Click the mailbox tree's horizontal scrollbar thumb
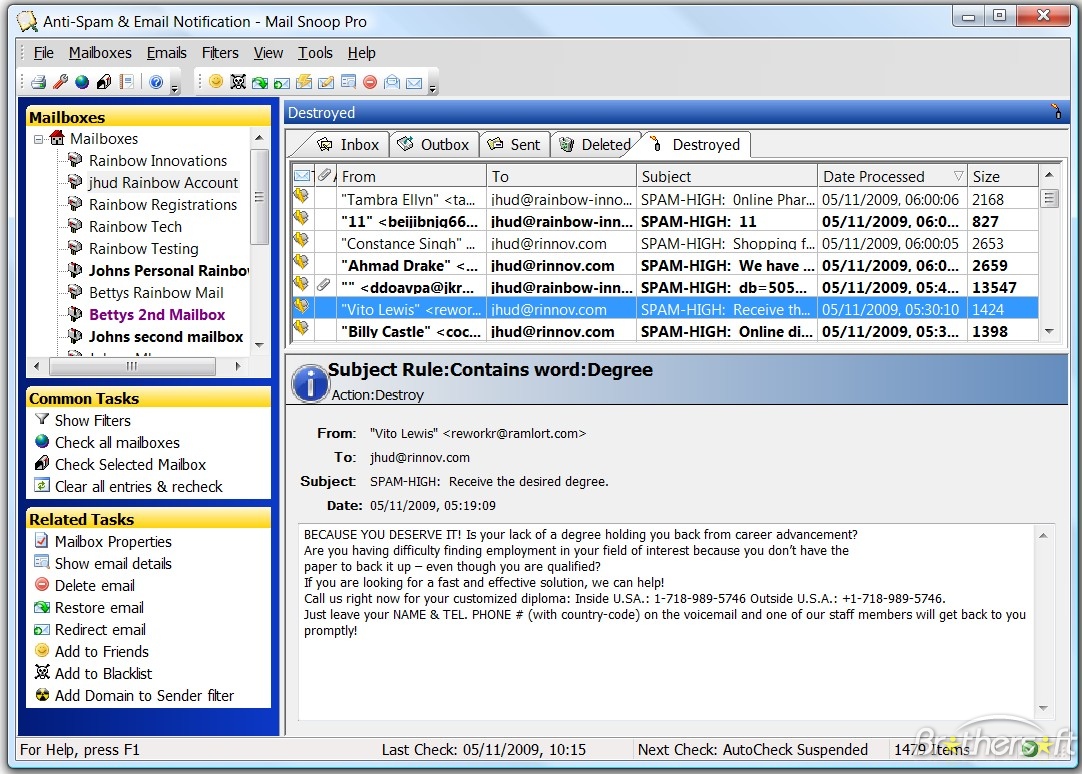The width and height of the screenshot is (1082, 774). click(x=132, y=366)
